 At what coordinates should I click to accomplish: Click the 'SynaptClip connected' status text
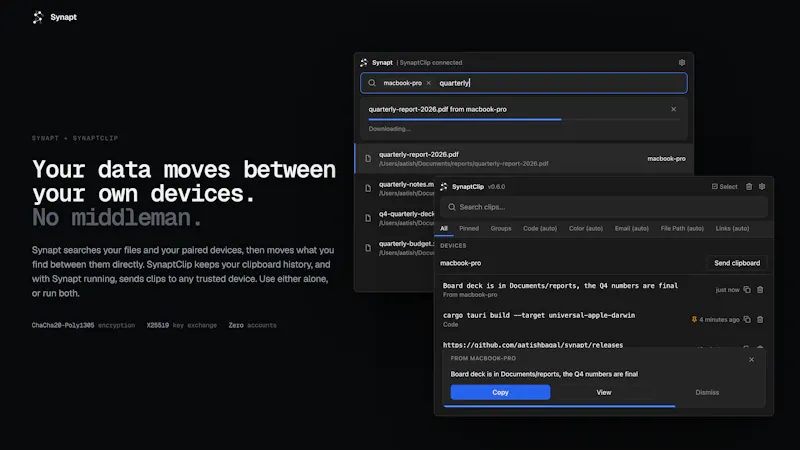(x=431, y=63)
